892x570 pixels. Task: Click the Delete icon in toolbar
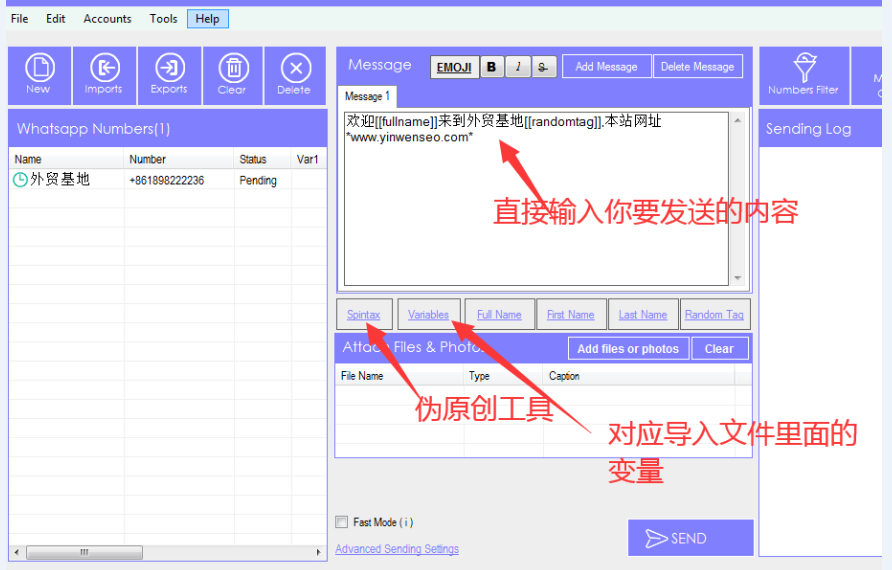[x=295, y=75]
